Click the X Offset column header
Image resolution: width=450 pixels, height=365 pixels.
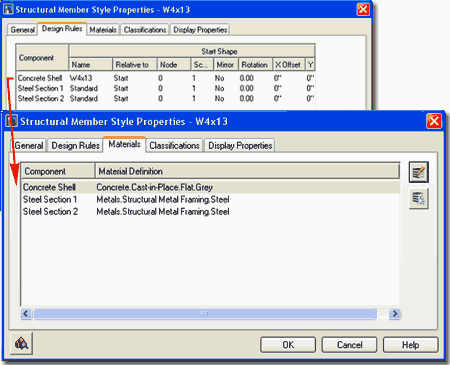[289, 64]
